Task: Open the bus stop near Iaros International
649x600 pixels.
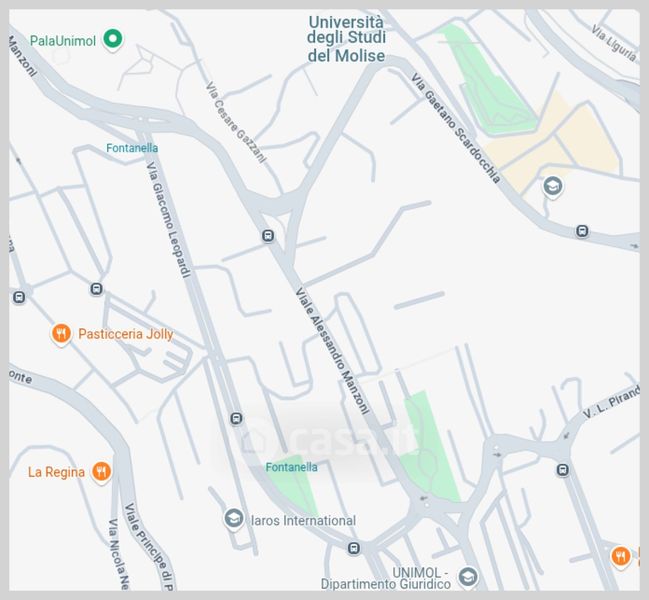Action: pos(353,548)
